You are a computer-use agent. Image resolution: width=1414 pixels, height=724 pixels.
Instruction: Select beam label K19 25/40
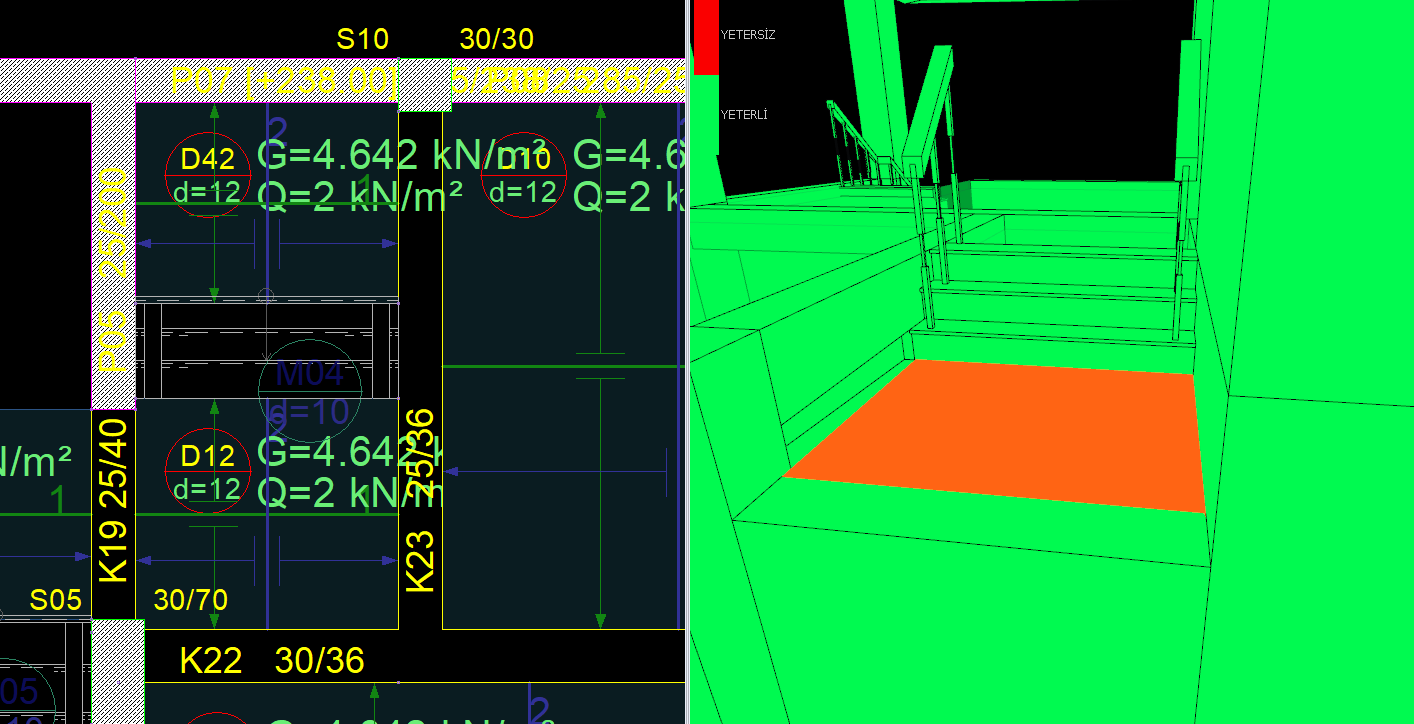pos(113,500)
